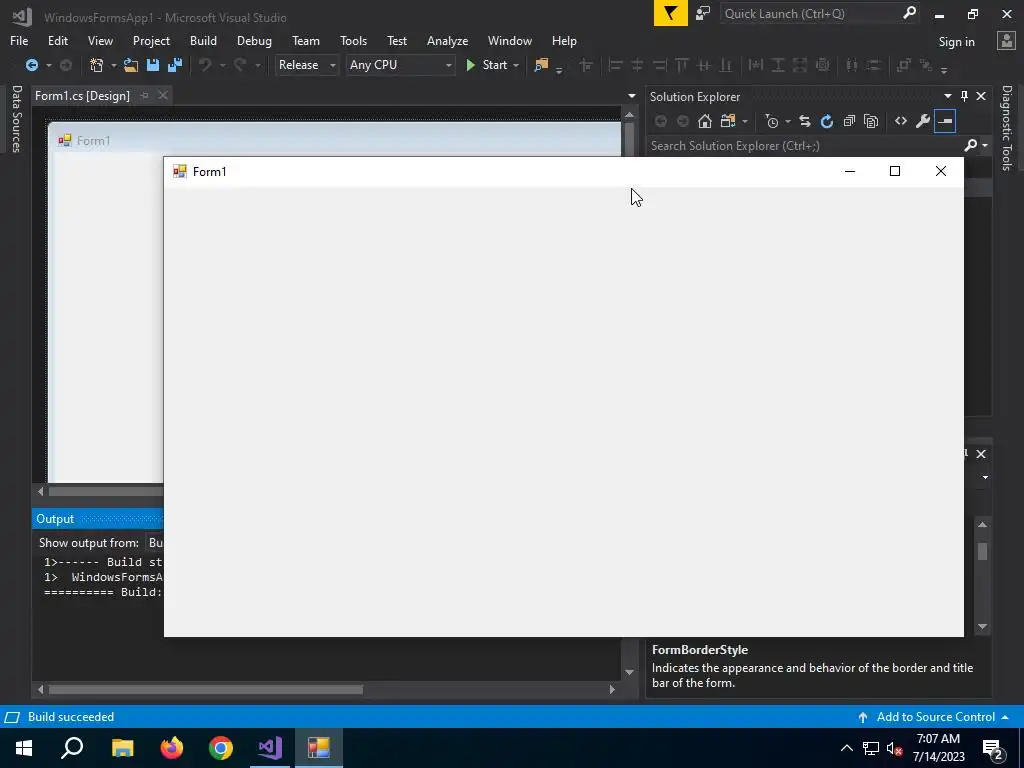Click the Quick Launch search magnifier icon
1024x768 pixels.
tap(909, 12)
